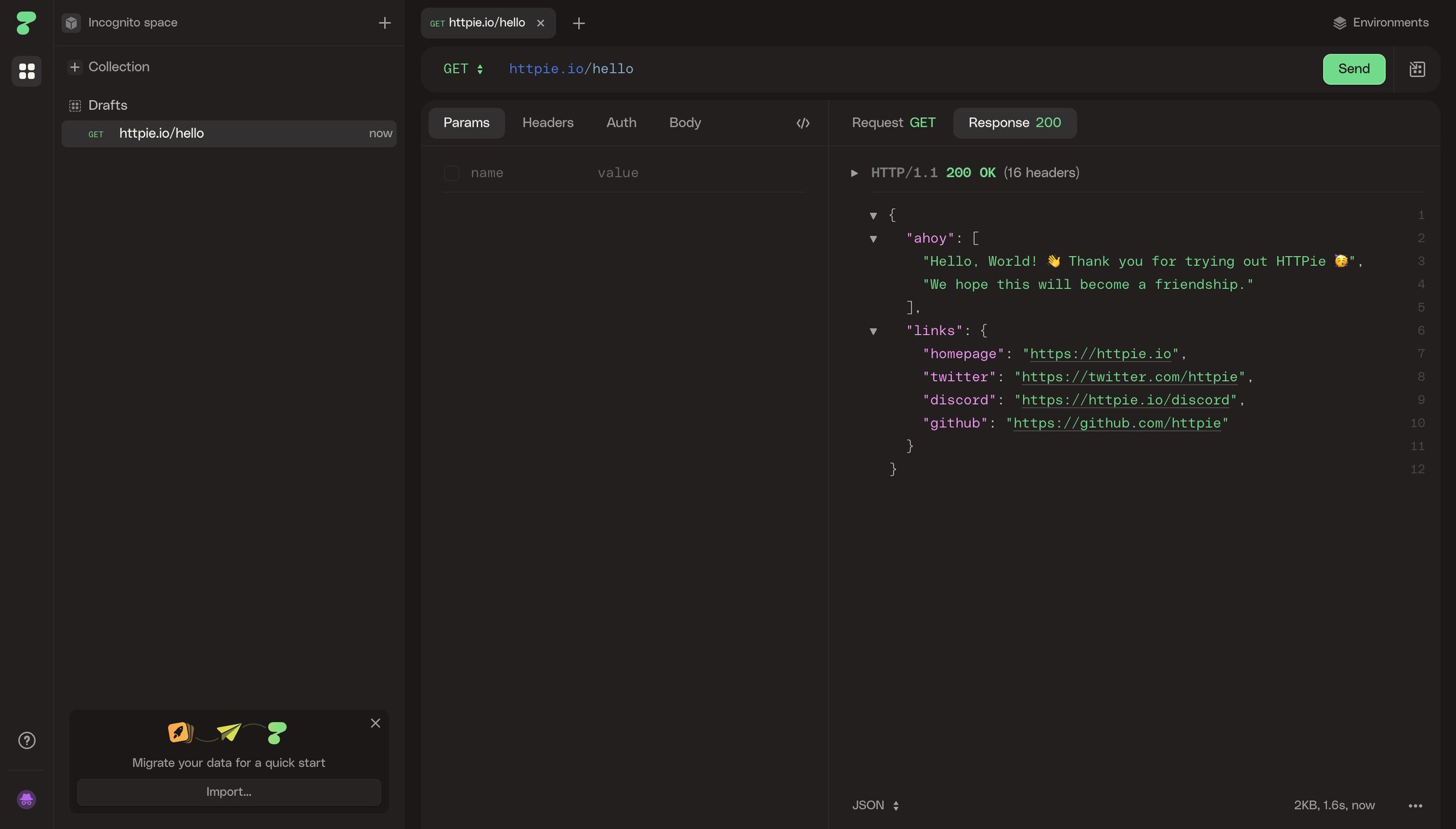Expand the HTTP/1.1 200 OK headers
Screen dimensions: 1456x829
pos(854,173)
